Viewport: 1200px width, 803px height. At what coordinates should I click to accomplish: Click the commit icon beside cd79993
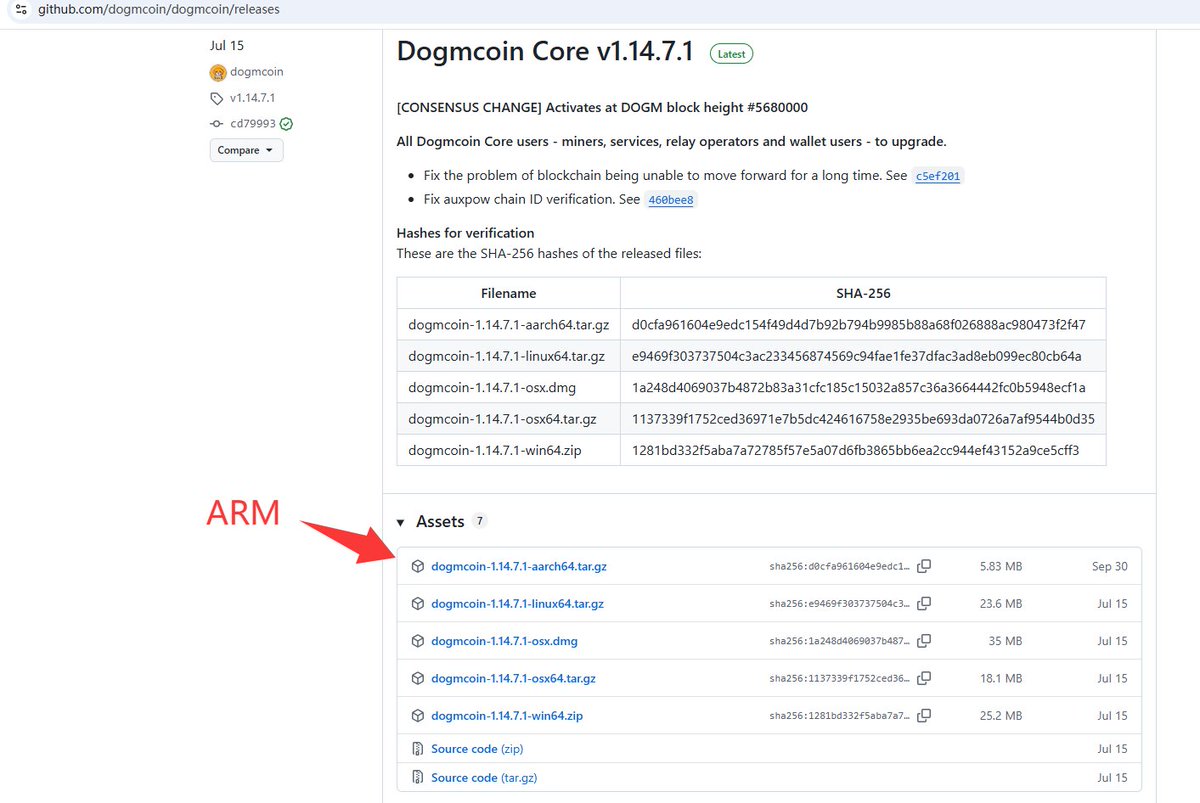[217, 124]
